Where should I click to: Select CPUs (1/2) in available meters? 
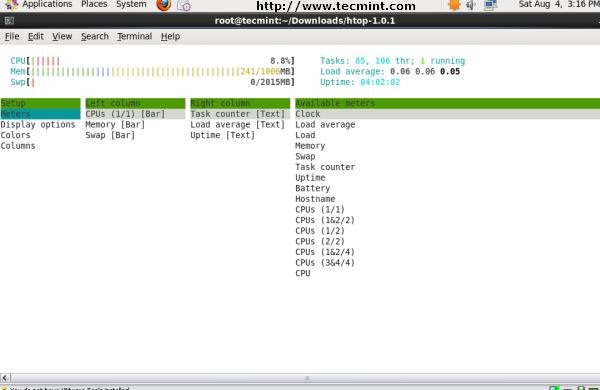320,231
